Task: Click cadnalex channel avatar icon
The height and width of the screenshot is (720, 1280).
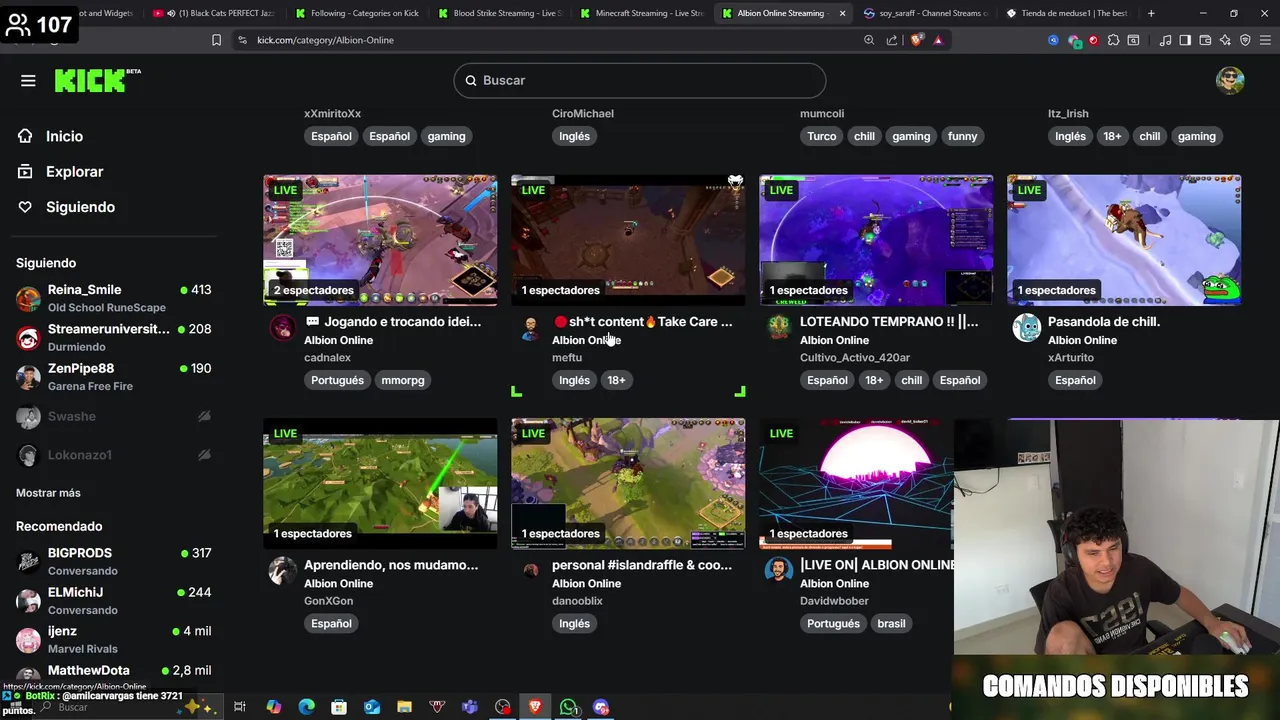Action: (x=282, y=328)
